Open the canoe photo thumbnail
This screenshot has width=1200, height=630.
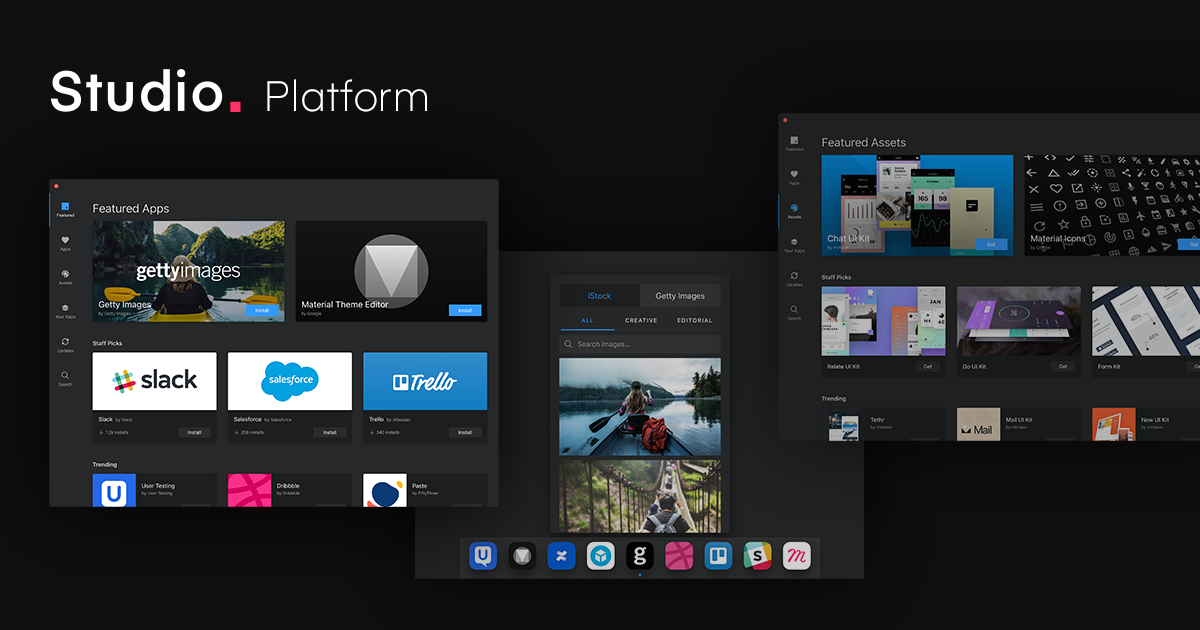[x=639, y=410]
